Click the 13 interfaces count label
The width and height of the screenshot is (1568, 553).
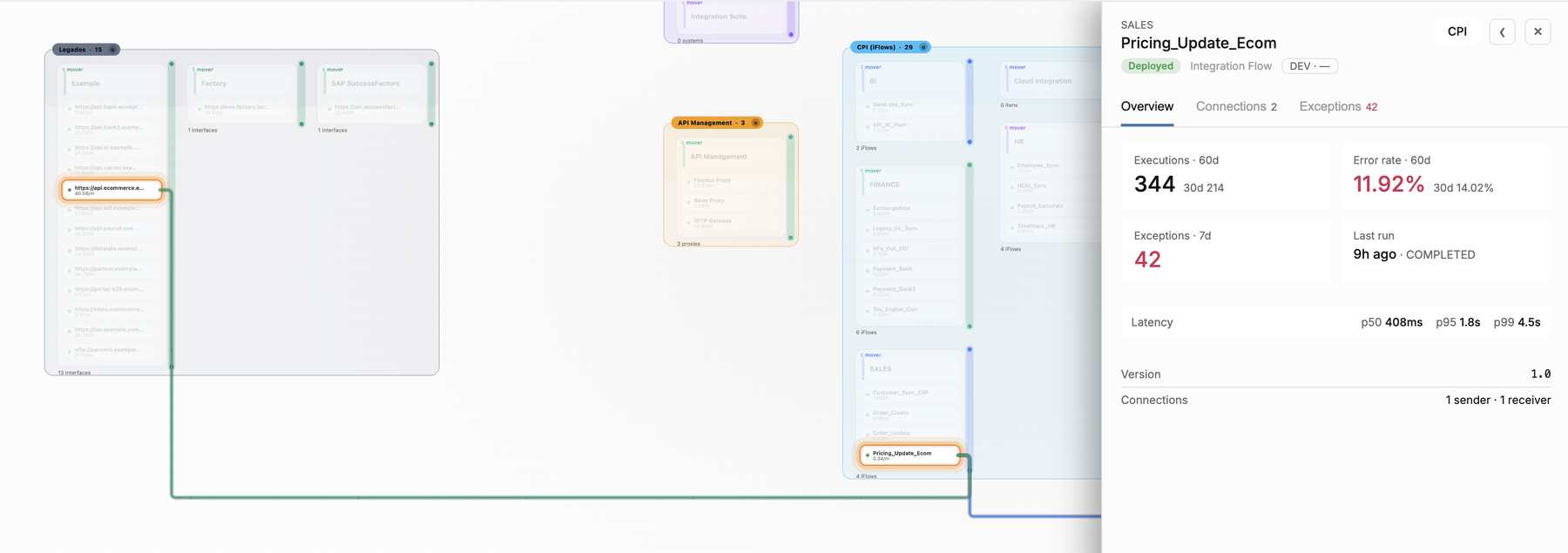tap(74, 373)
